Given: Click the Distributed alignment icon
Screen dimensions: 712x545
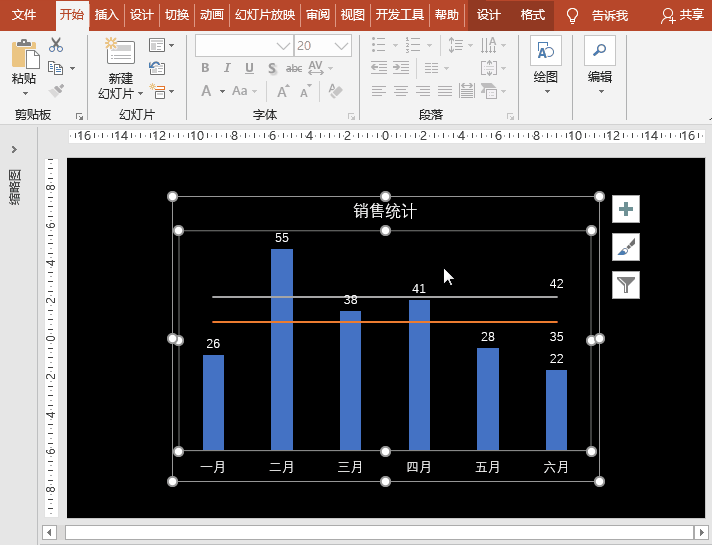Looking at the screenshot, I should [x=467, y=91].
